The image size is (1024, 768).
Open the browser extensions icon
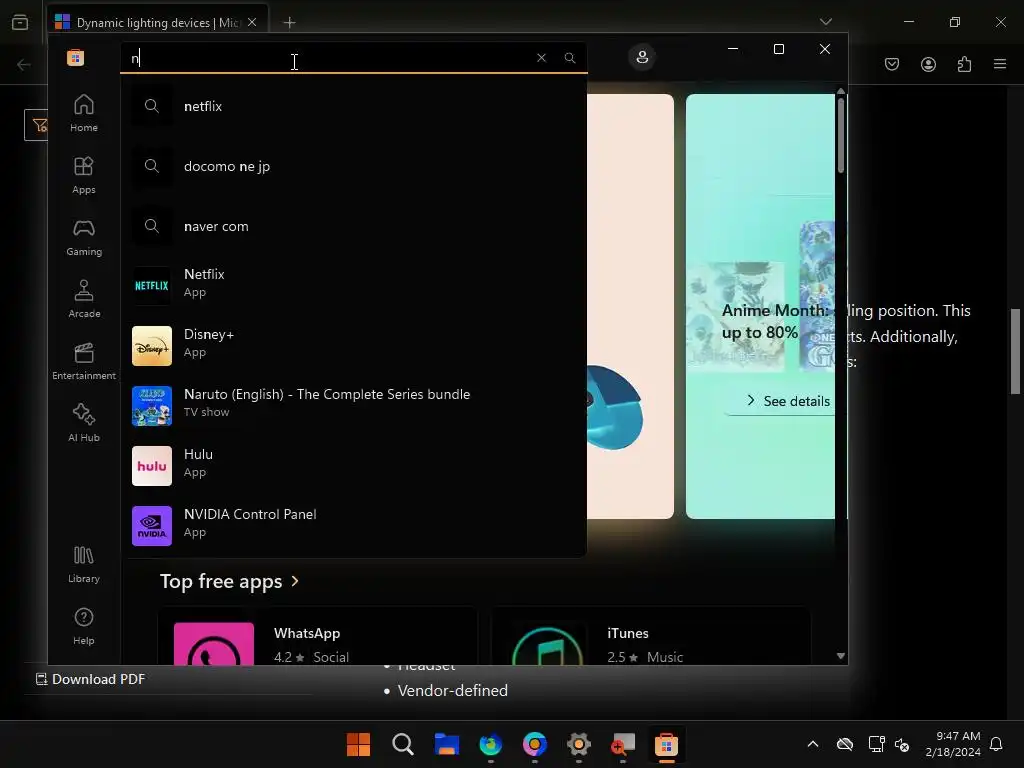coord(964,64)
